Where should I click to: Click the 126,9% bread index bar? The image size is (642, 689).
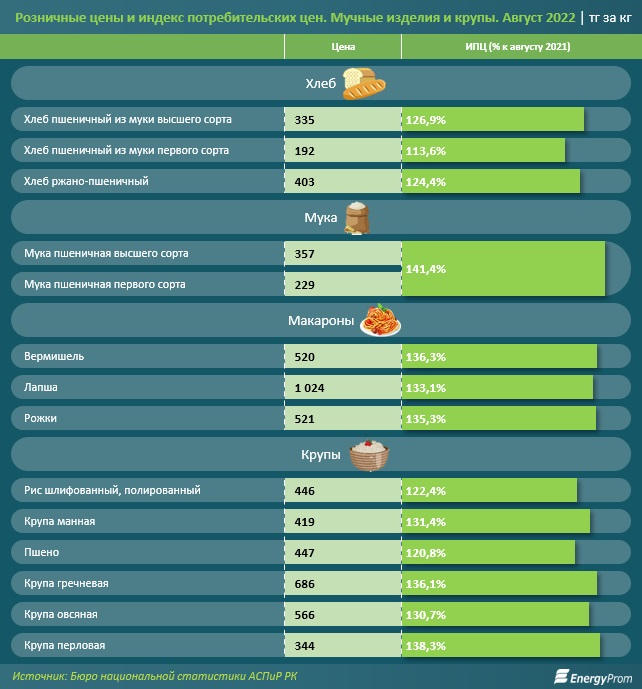click(493, 120)
